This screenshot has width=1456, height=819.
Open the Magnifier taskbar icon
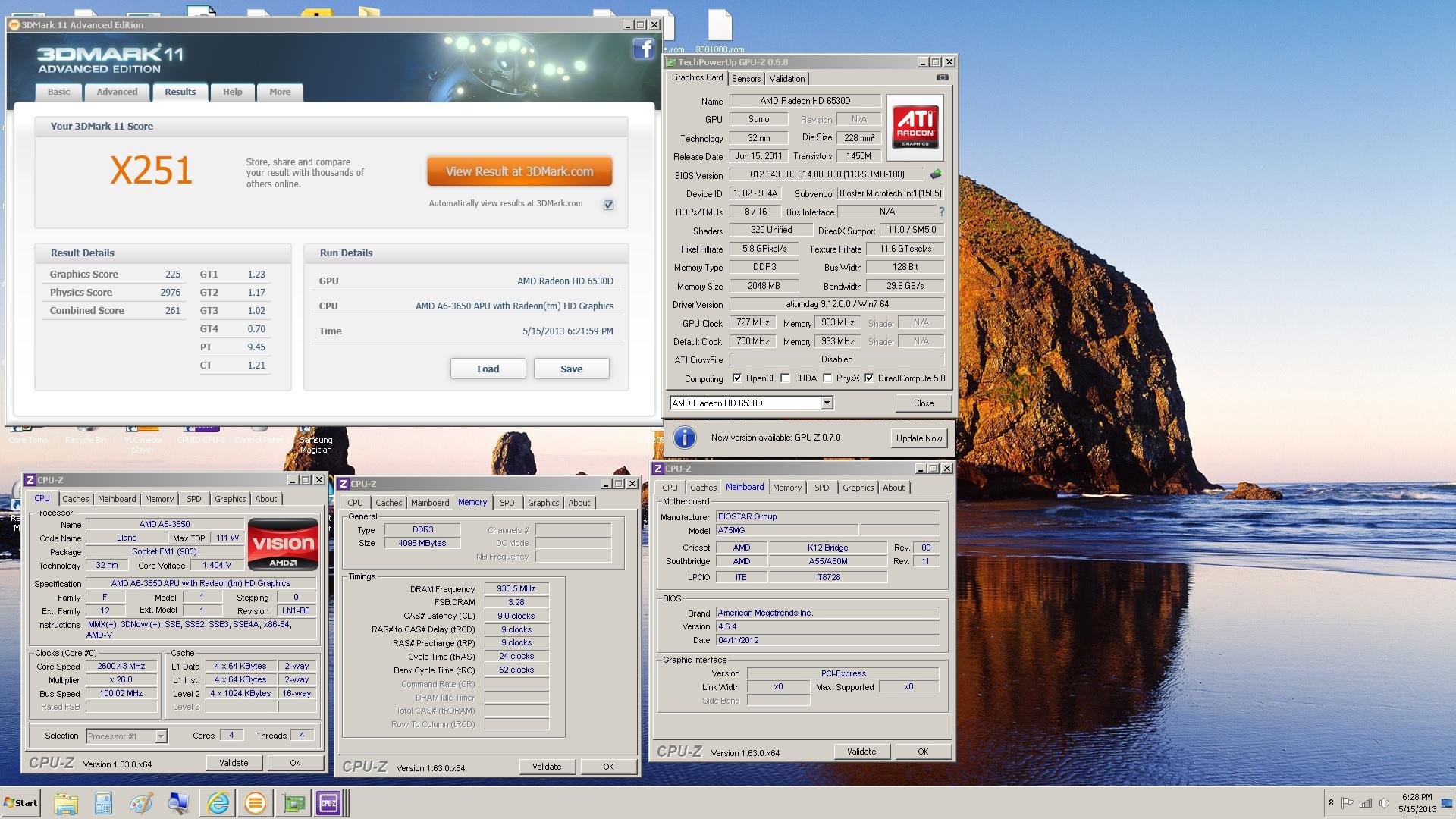tap(178, 803)
